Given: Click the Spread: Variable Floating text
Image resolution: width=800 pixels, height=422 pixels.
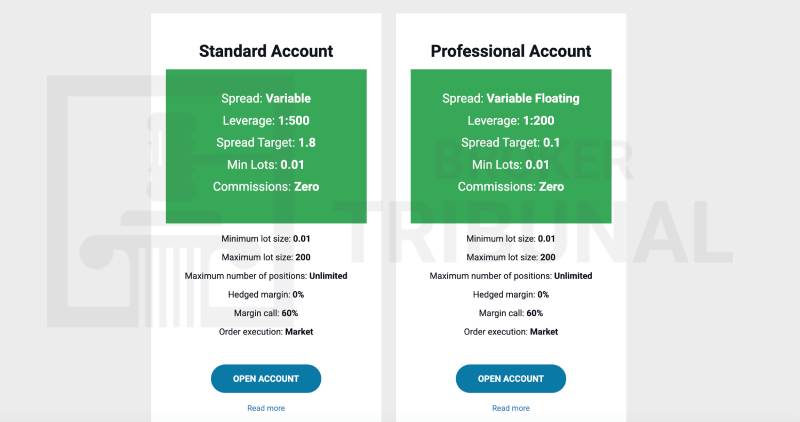Looking at the screenshot, I should pos(511,99).
